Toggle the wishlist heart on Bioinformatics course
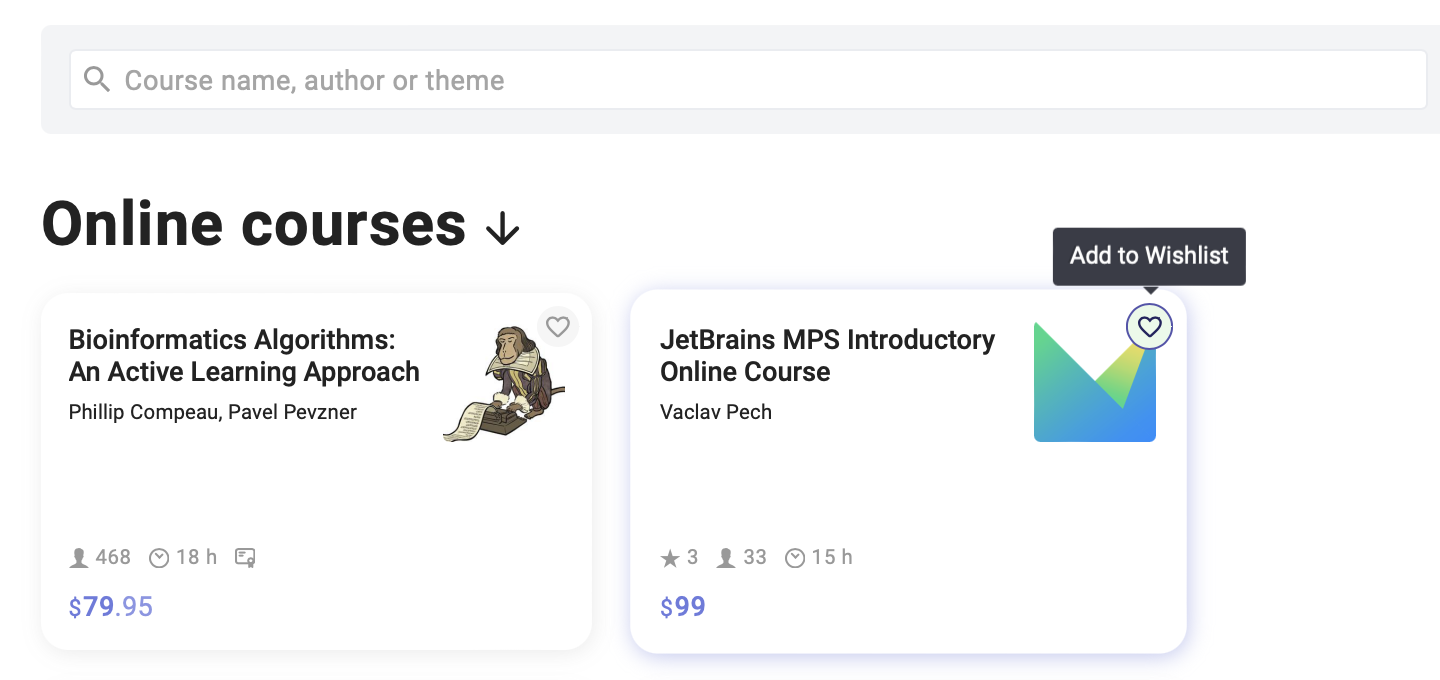This screenshot has height=680, width=1440. (x=557, y=326)
